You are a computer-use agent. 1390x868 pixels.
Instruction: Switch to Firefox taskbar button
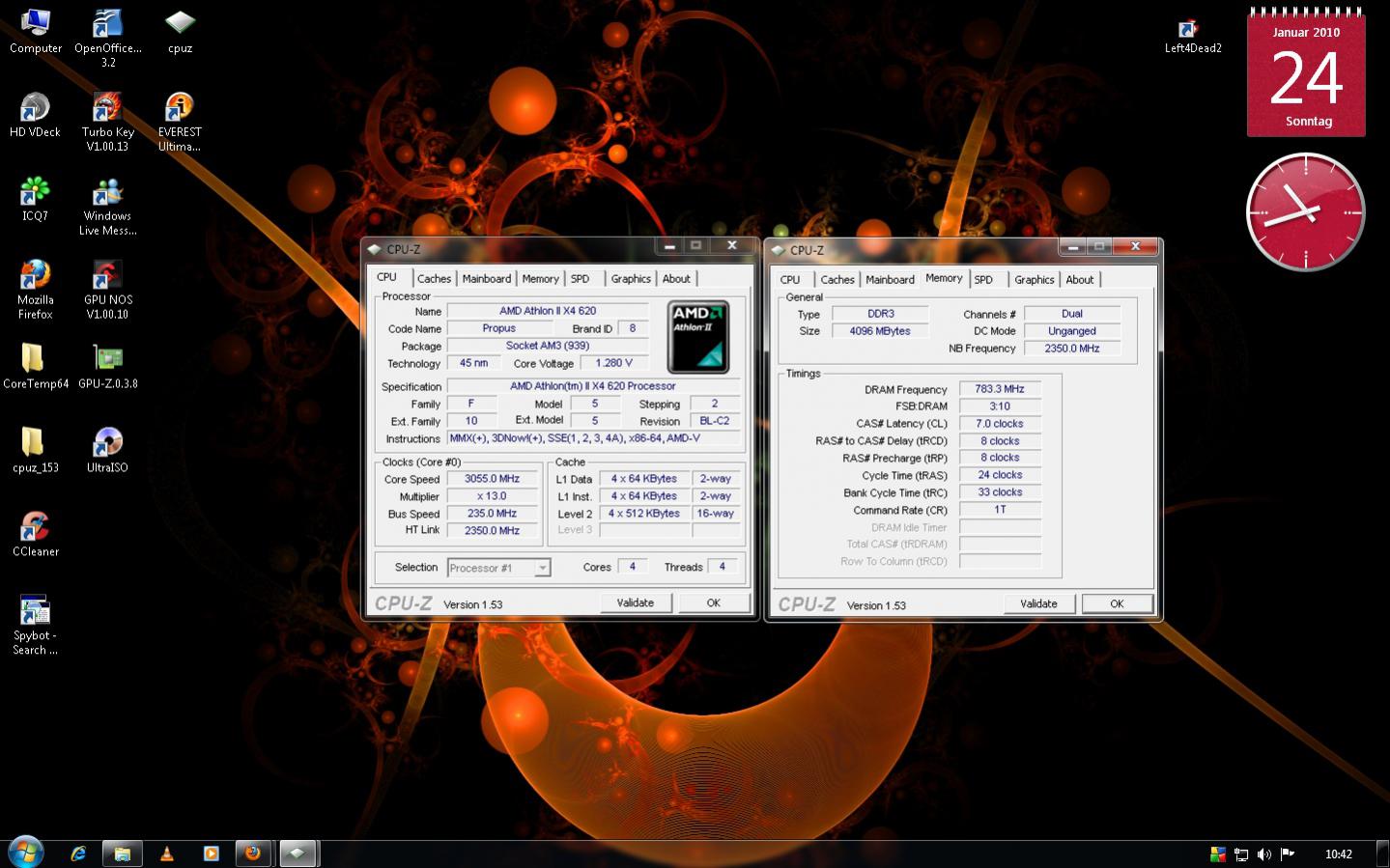point(252,854)
